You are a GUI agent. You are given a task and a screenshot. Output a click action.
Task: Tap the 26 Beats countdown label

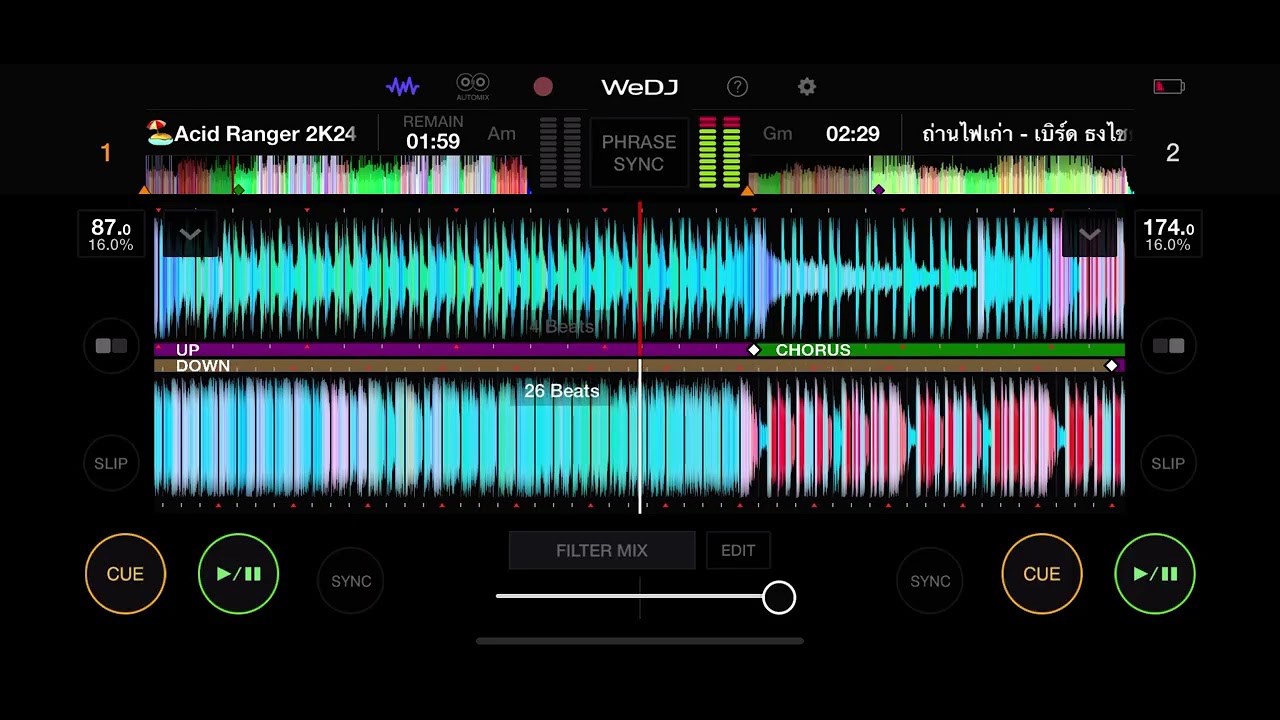click(x=562, y=391)
